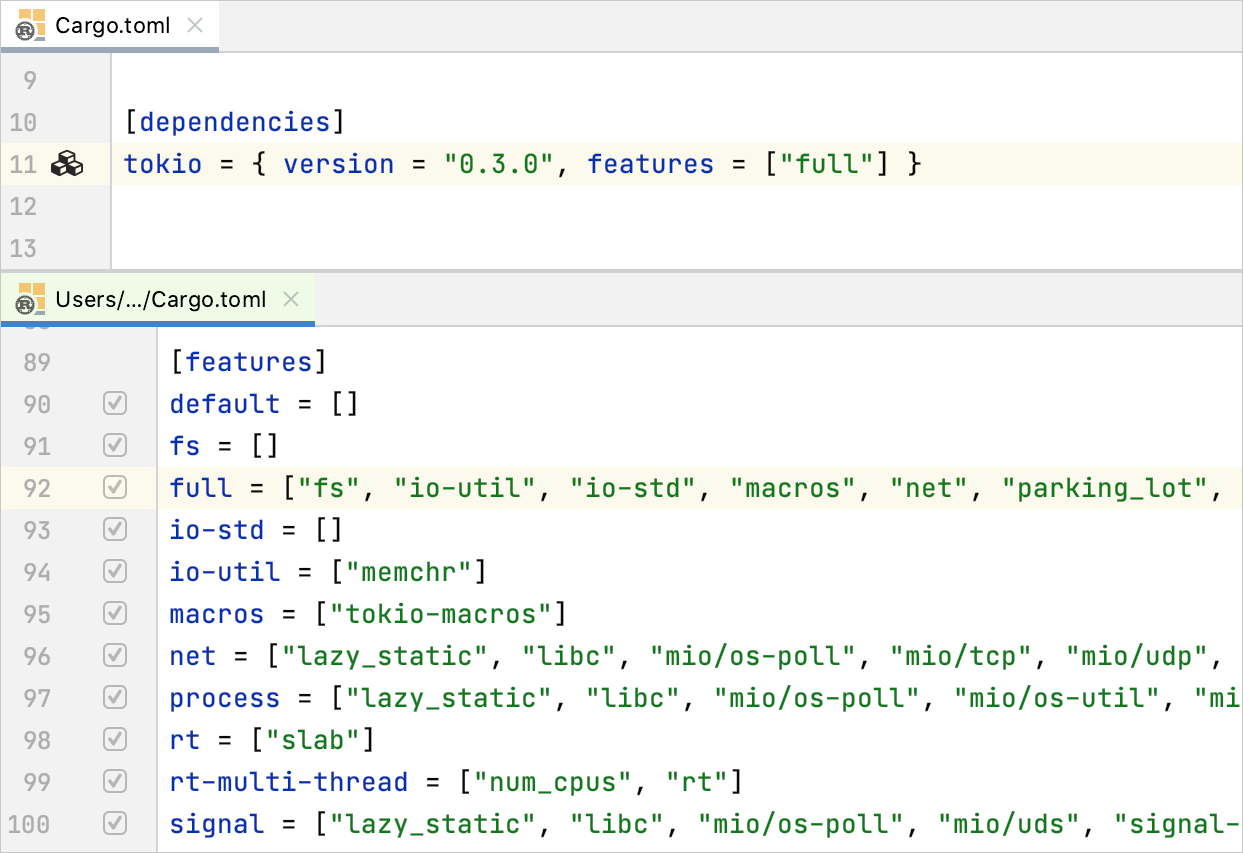Click the default key on line 90
Image resolution: width=1243 pixels, height=853 pixels.
225,405
